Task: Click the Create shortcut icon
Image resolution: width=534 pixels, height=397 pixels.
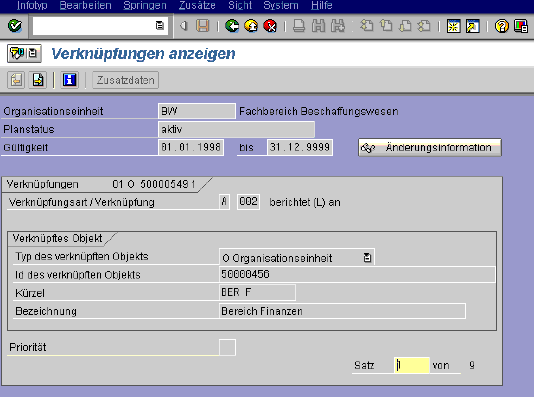Action: [473, 26]
